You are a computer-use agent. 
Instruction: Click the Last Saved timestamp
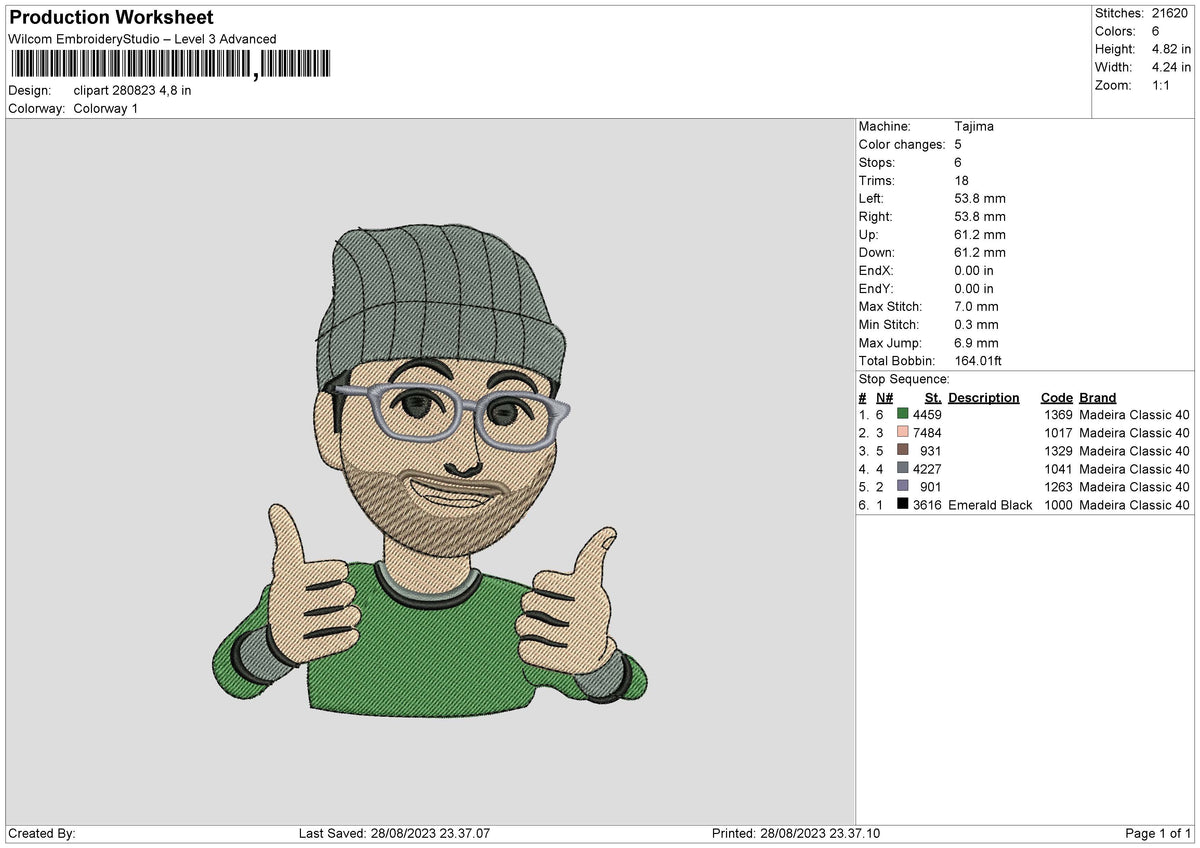pyautogui.click(x=394, y=834)
